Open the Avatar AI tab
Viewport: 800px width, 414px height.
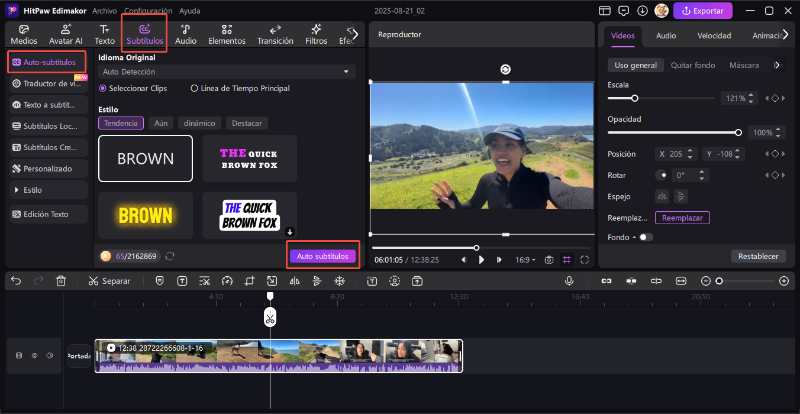pyautogui.click(x=65, y=35)
